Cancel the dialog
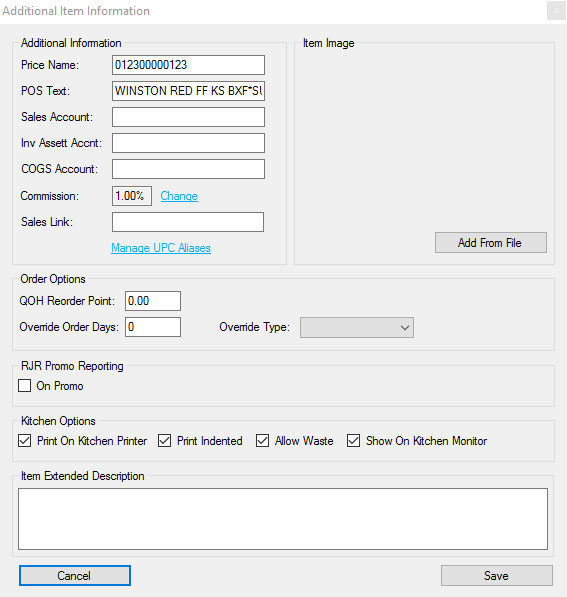Screen dimensions: 567x597 [75, 575]
